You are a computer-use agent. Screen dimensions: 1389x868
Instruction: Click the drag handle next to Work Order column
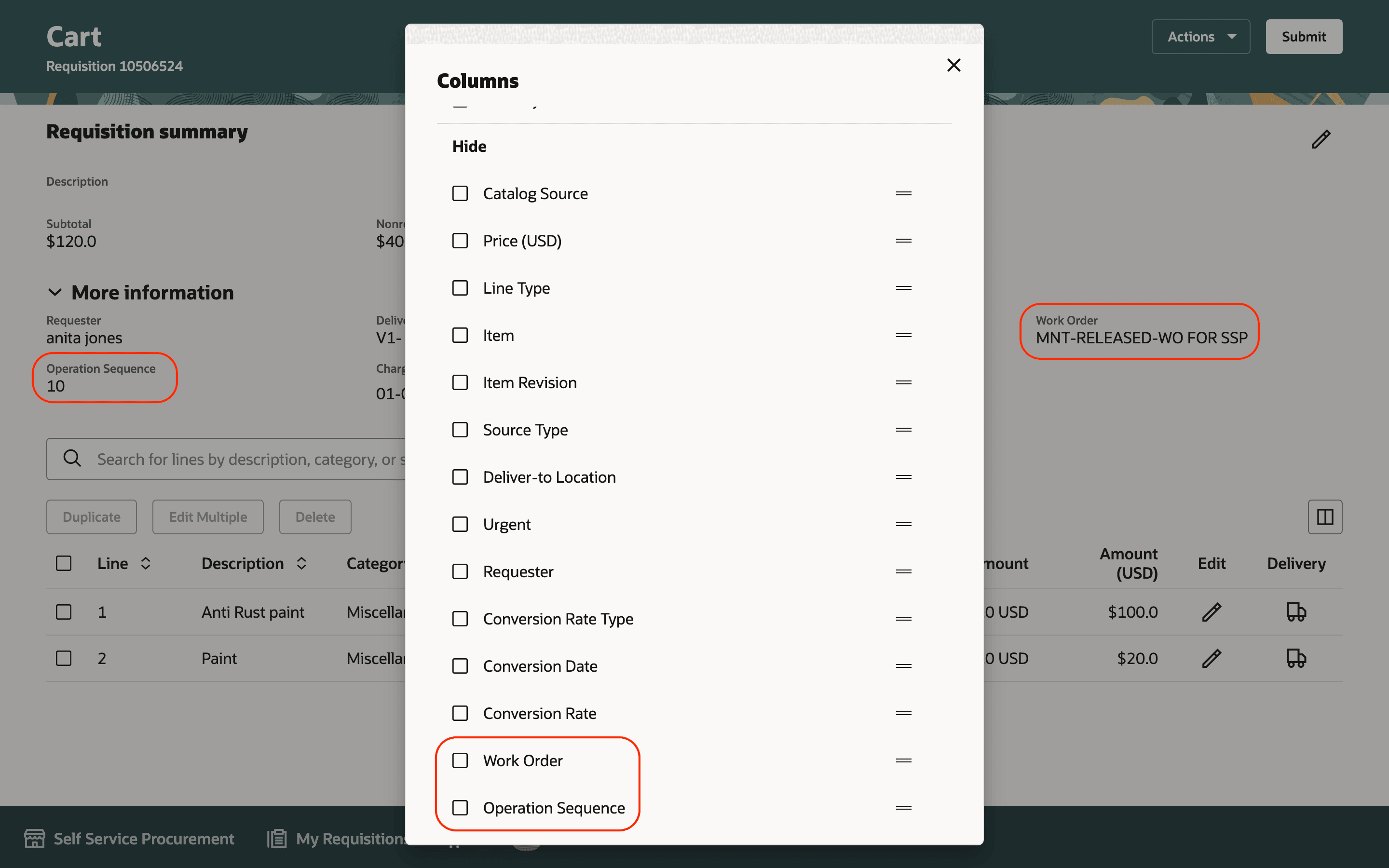tap(903, 760)
